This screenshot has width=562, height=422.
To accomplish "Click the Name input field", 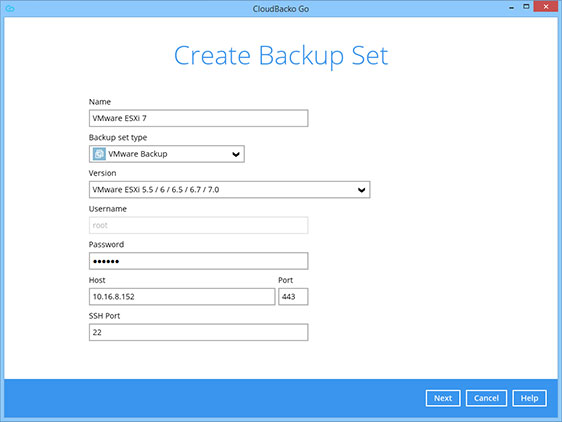I will [x=198, y=118].
